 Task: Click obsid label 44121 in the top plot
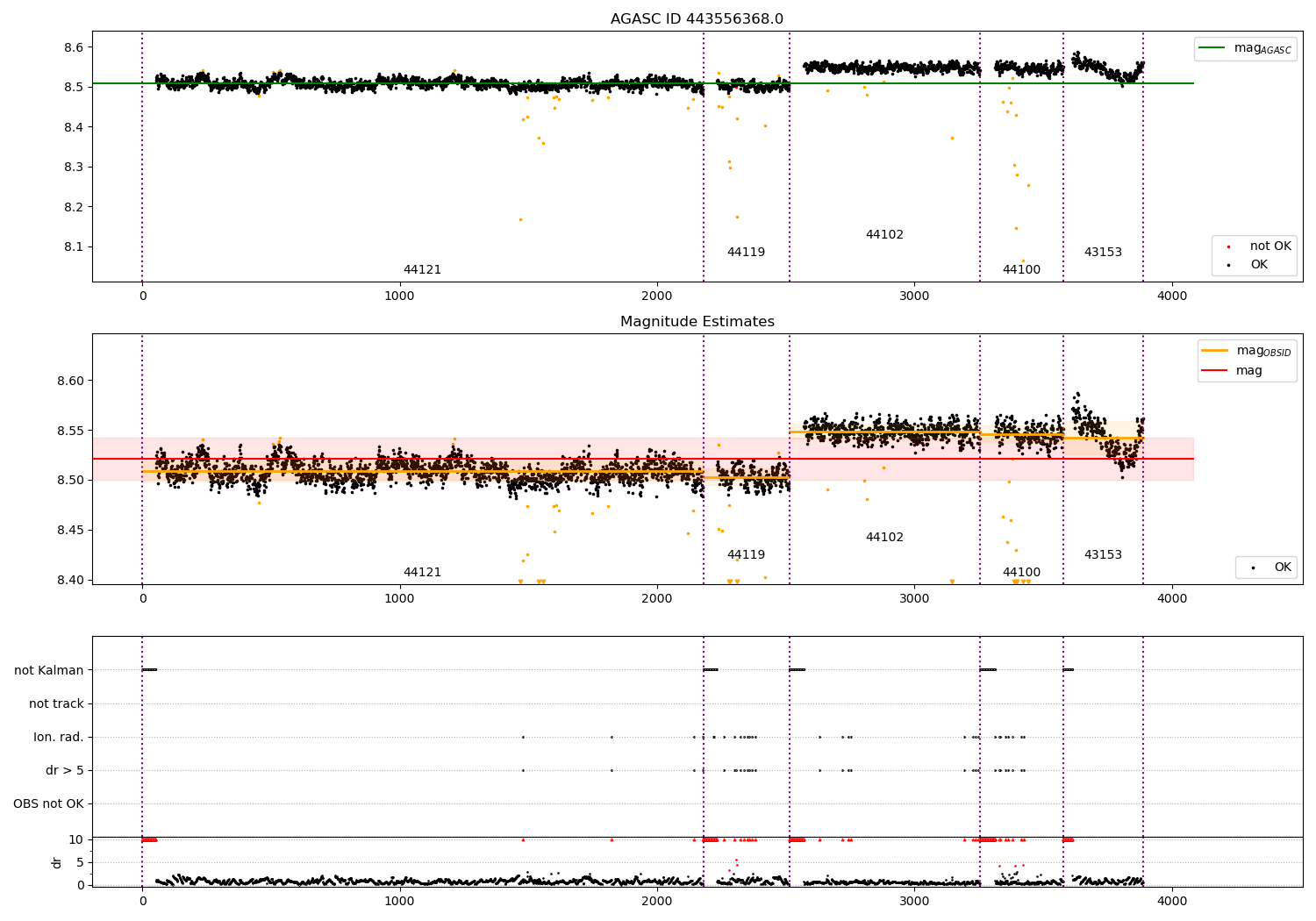[422, 269]
